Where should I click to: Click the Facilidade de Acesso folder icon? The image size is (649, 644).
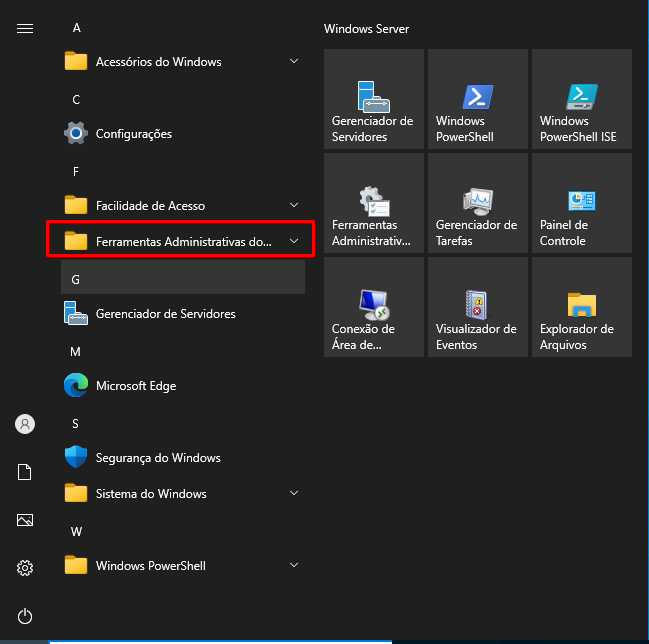pyautogui.click(x=76, y=205)
